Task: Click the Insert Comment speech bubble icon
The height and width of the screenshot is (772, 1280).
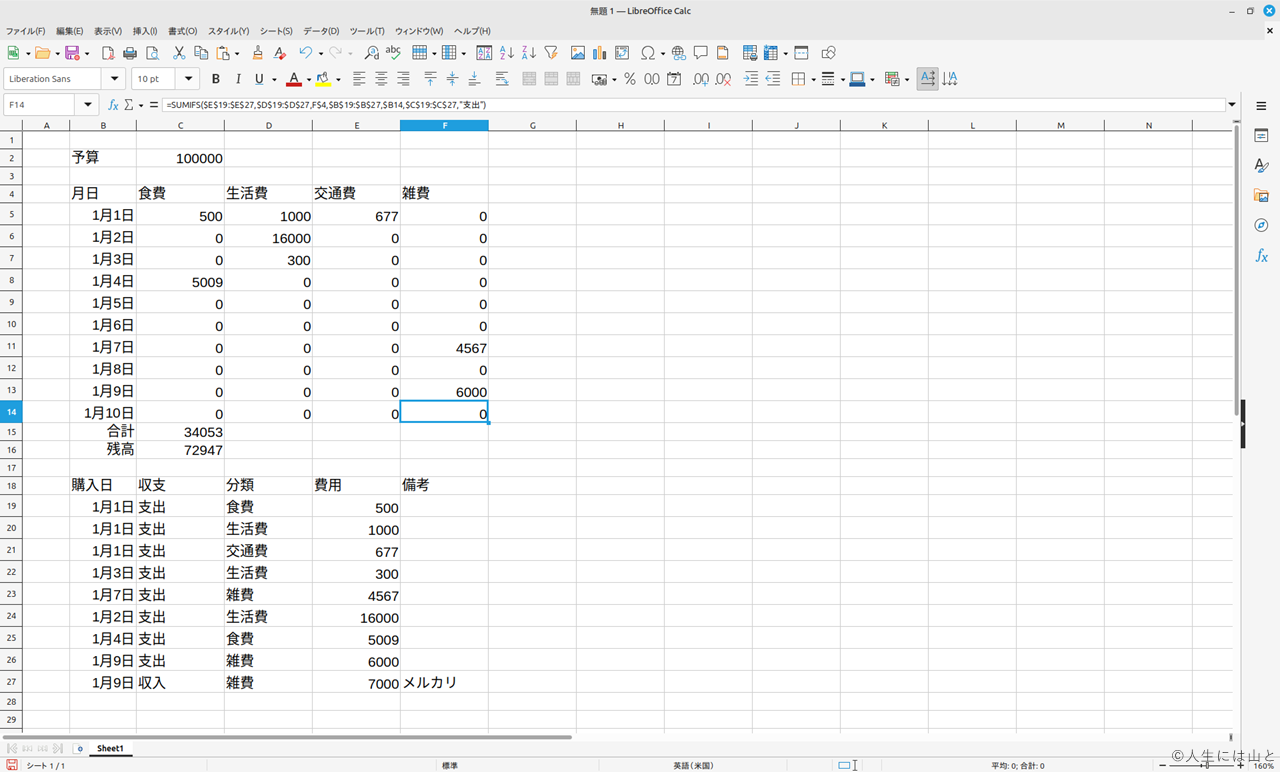Action: coord(701,53)
